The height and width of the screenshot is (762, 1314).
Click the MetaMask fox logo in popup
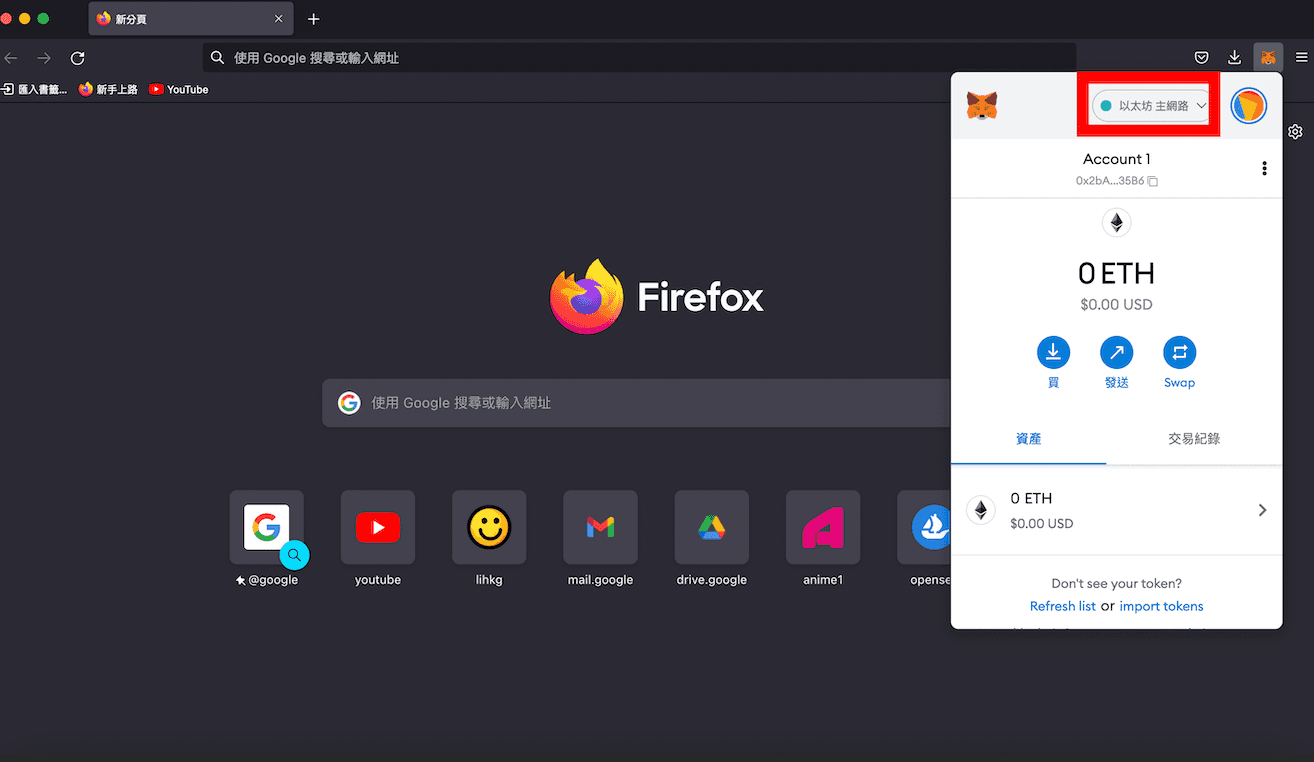tap(982, 105)
